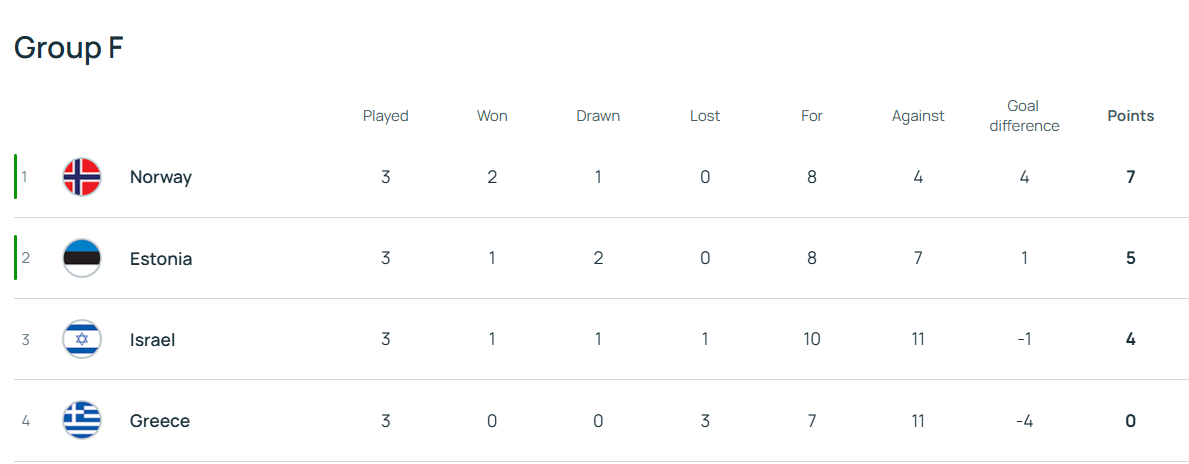This screenshot has height=464, width=1189.
Task: Click the Won column header
Action: point(492,116)
